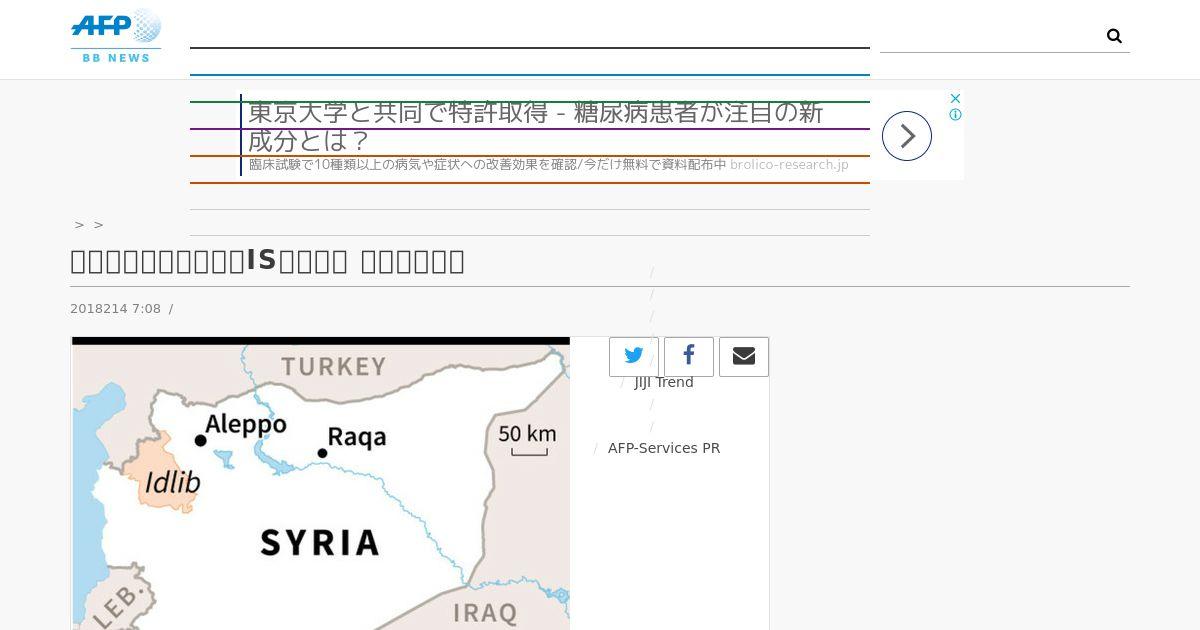Viewport: 1200px width, 630px height.
Task: Open the Tokyo University patent ad headline
Action: coord(536,126)
